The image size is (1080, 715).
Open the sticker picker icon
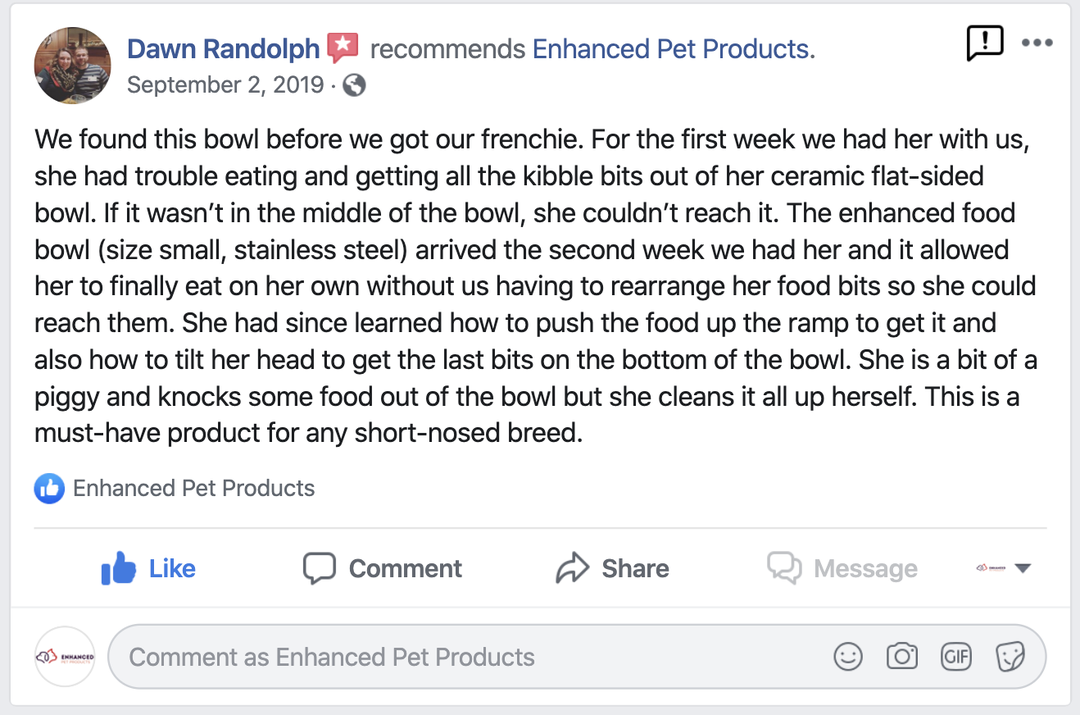tap(1011, 657)
